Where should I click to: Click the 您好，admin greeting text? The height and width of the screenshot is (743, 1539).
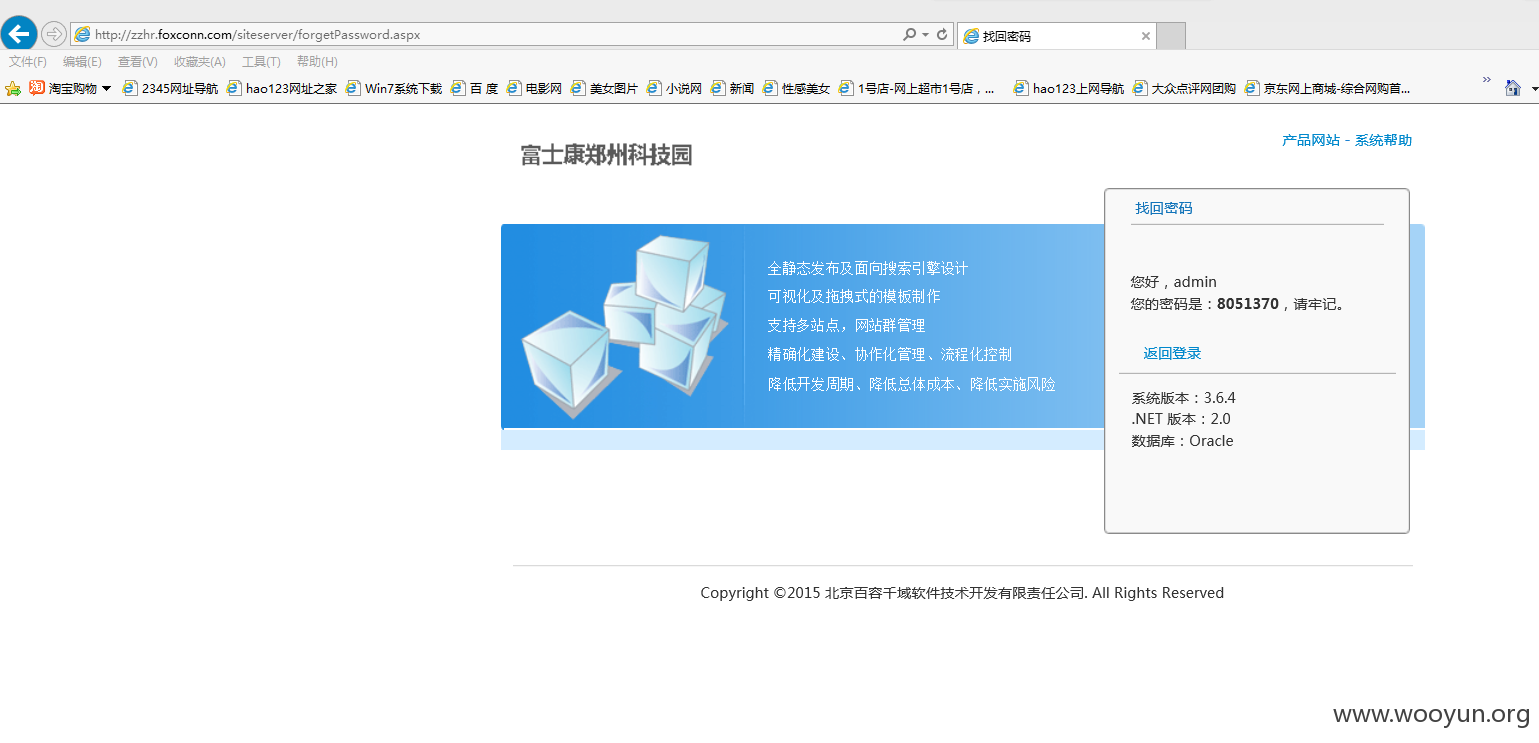click(x=1174, y=282)
